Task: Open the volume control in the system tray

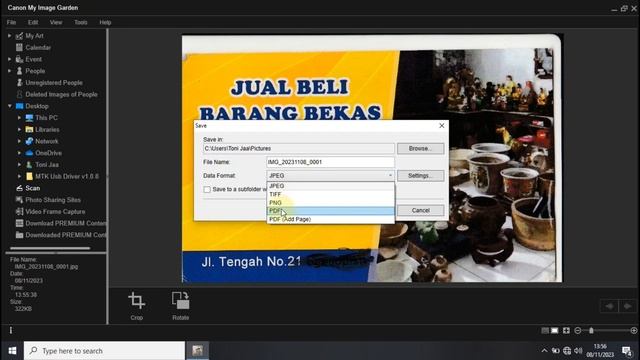Action: click(x=578, y=351)
